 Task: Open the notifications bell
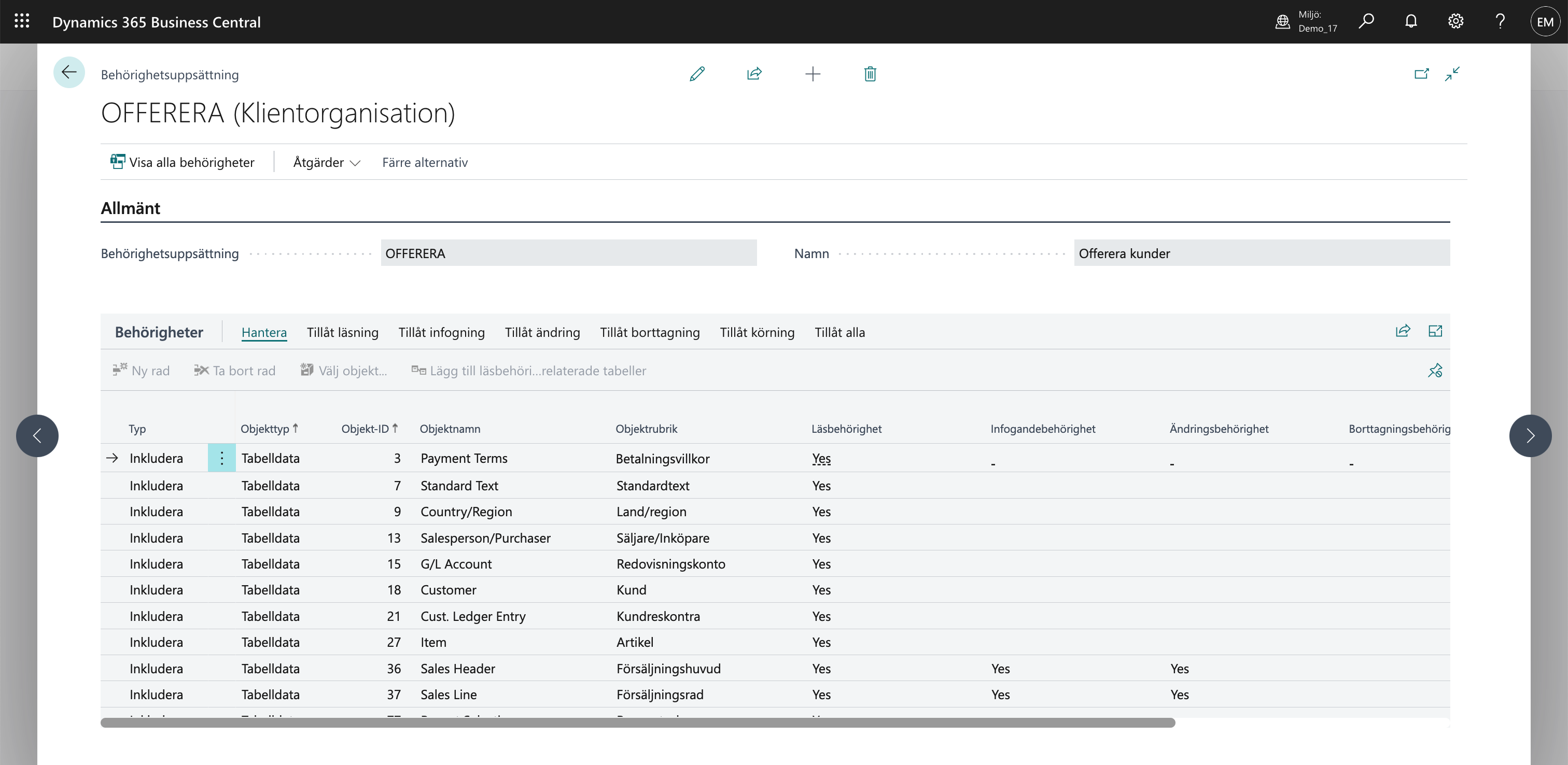point(1411,21)
